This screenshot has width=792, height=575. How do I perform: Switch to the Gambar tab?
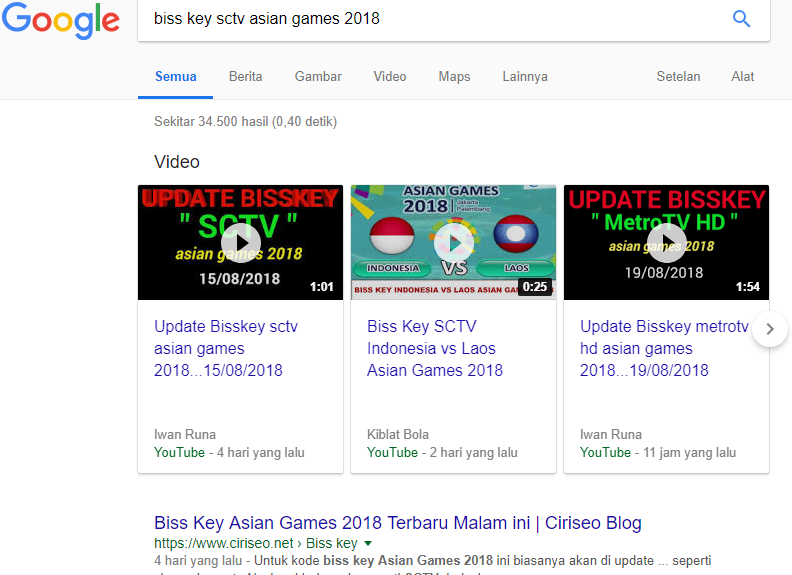318,77
